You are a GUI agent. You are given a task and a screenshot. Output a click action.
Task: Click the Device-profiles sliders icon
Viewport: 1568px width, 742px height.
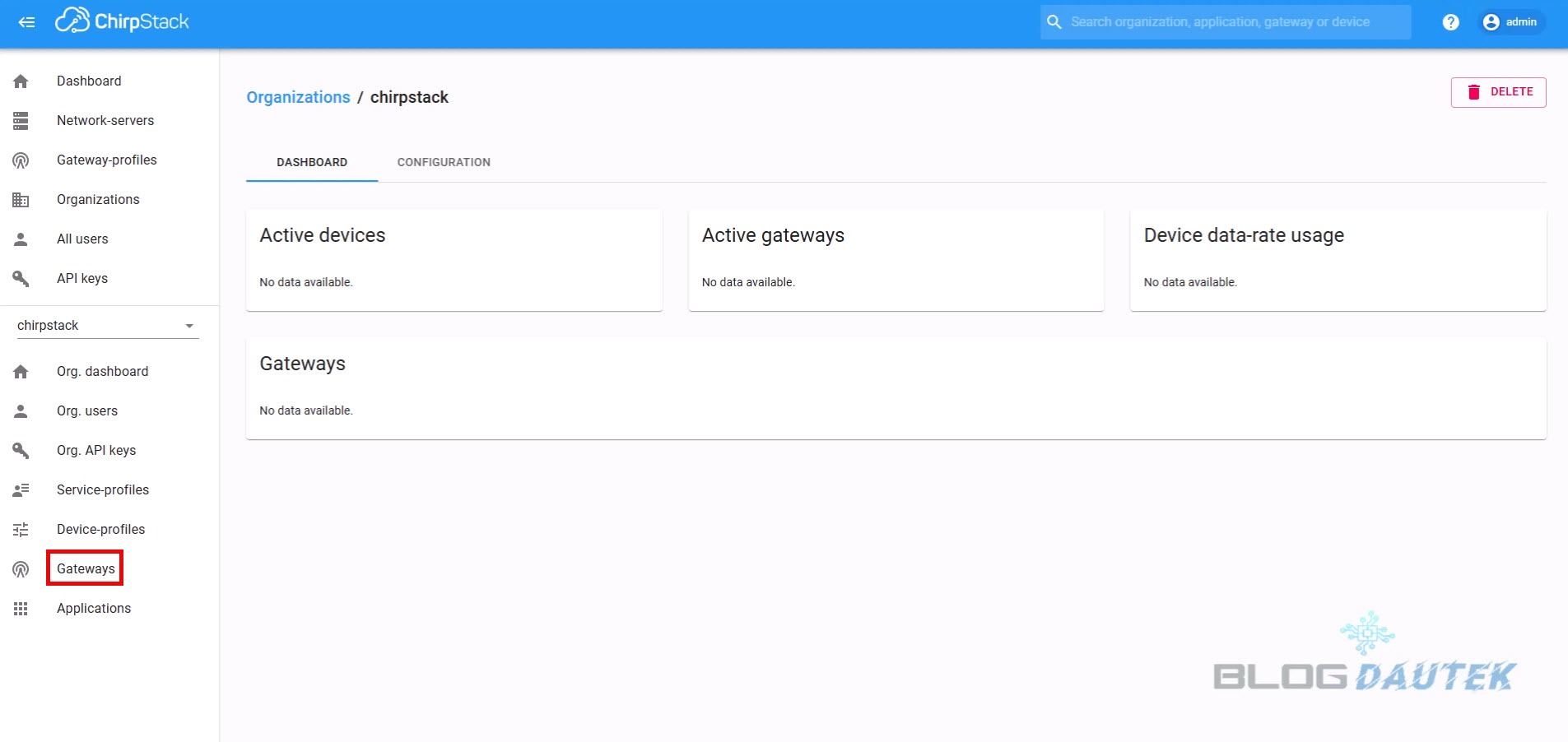tap(21, 530)
